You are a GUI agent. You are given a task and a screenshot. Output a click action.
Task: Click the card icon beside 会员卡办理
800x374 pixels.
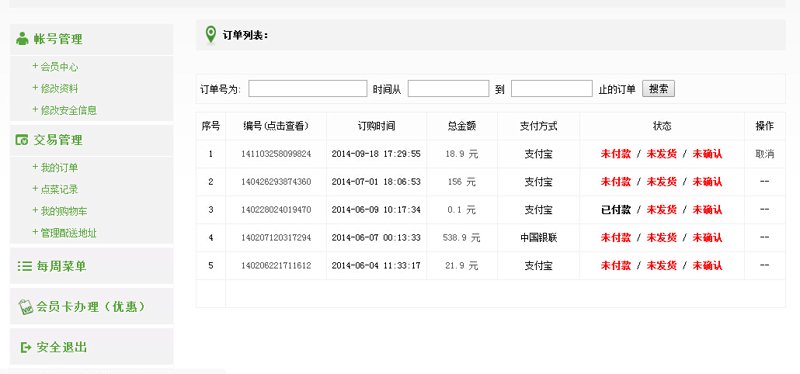pos(26,307)
